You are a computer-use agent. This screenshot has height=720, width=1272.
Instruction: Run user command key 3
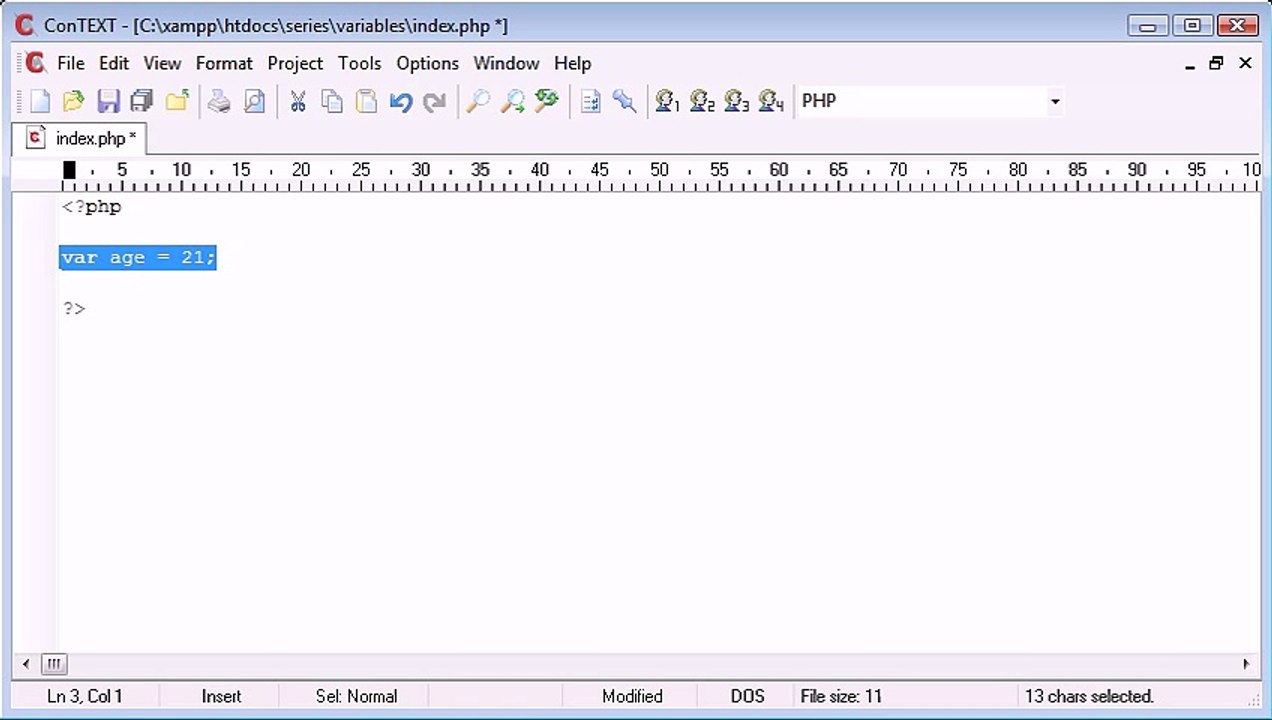coord(737,101)
